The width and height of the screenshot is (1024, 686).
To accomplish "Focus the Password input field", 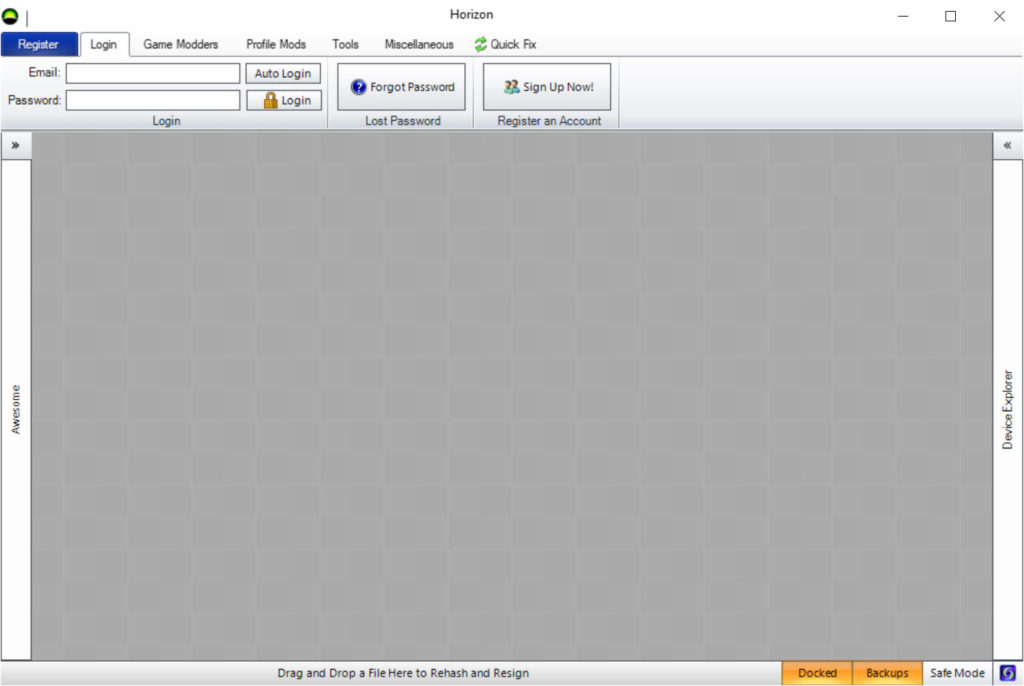I will 153,100.
